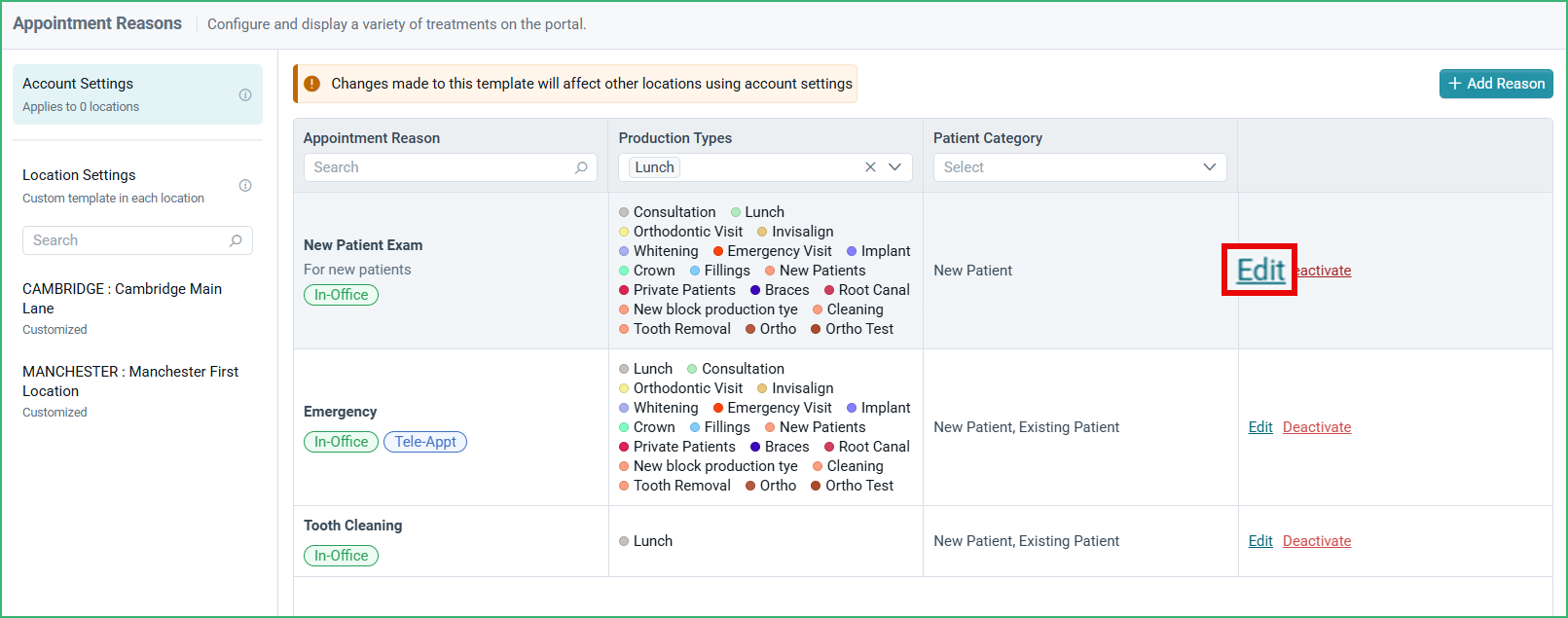This screenshot has height=618, width=1568.
Task: Deactivate the Emergency appointment reason
Action: coord(1317,427)
